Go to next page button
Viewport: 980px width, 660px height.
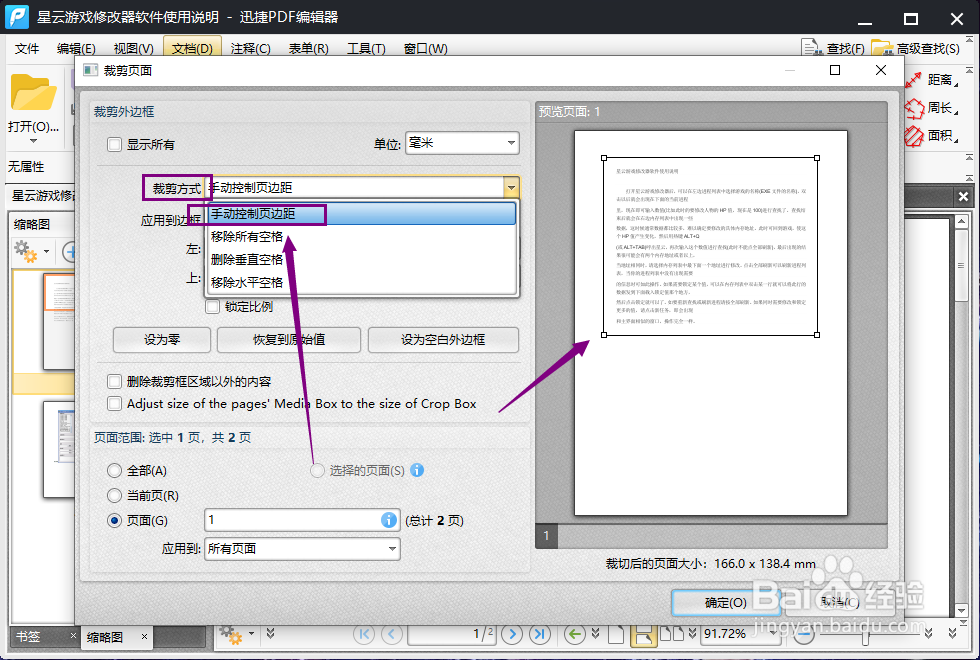click(512, 634)
